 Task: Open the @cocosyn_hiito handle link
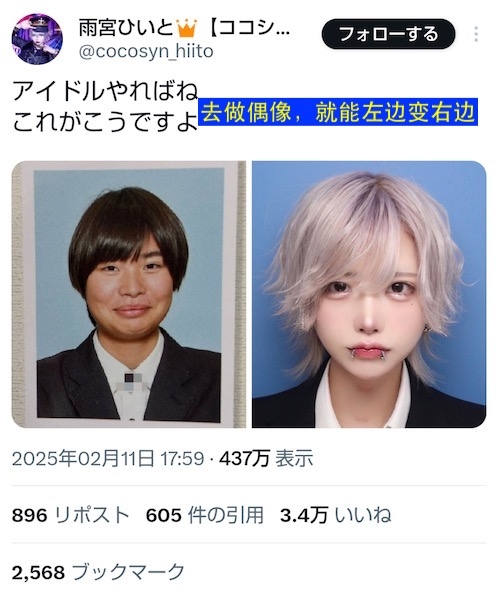pyautogui.click(x=146, y=51)
